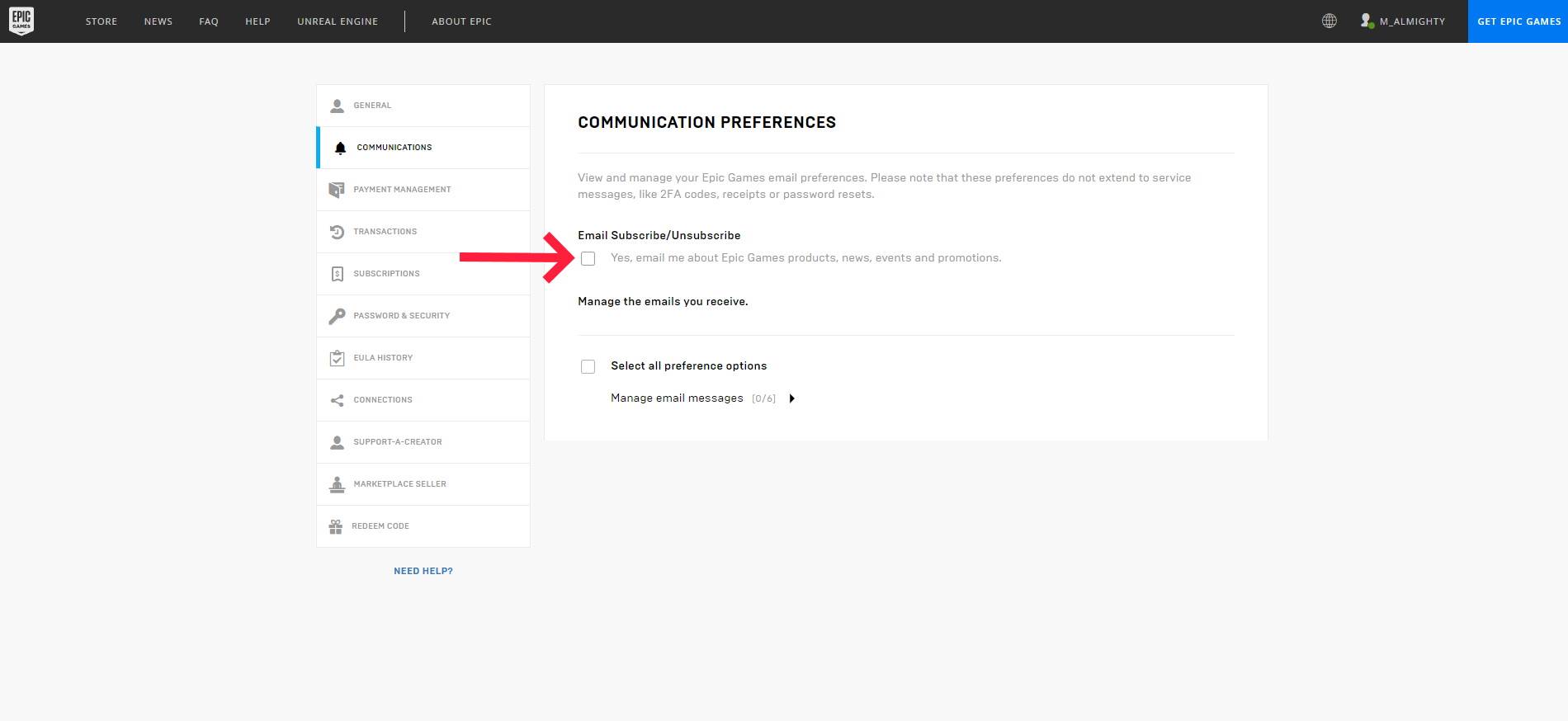This screenshot has width=1568, height=721.
Task: Open the Marketplace Seller sidebar entry
Action: pyautogui.click(x=399, y=484)
